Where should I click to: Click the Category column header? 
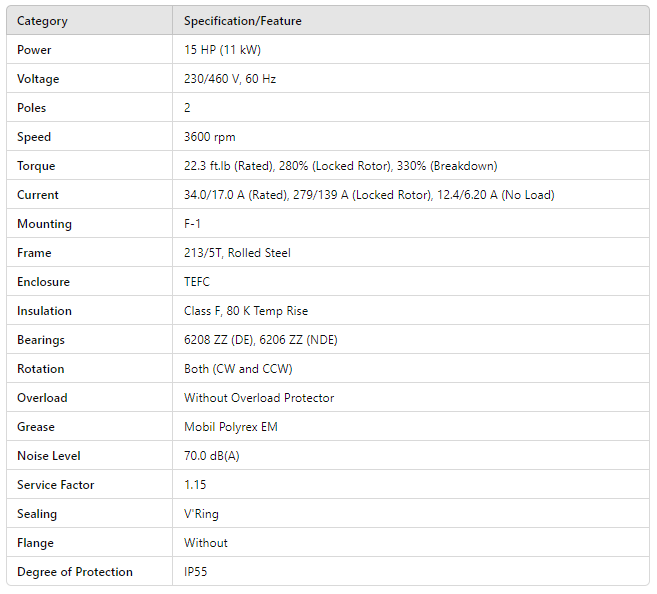click(x=43, y=21)
